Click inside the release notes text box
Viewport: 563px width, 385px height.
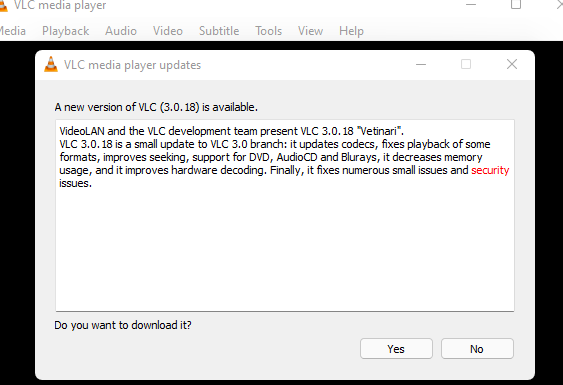285,215
